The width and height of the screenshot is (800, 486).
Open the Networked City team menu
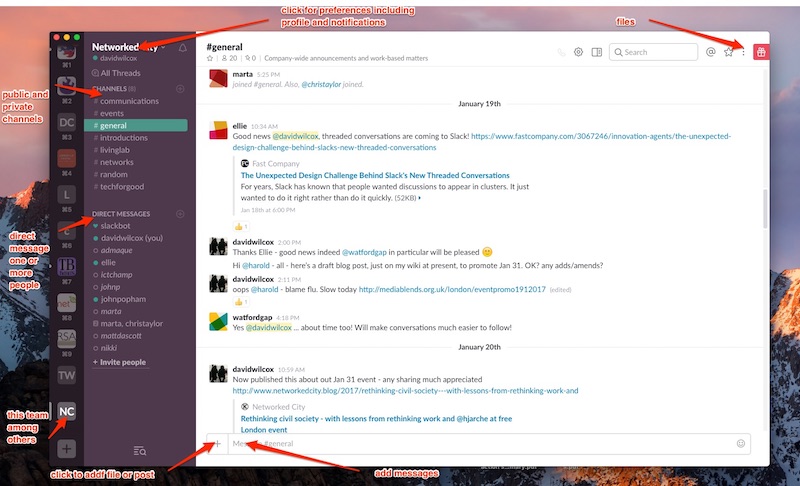tap(129, 47)
